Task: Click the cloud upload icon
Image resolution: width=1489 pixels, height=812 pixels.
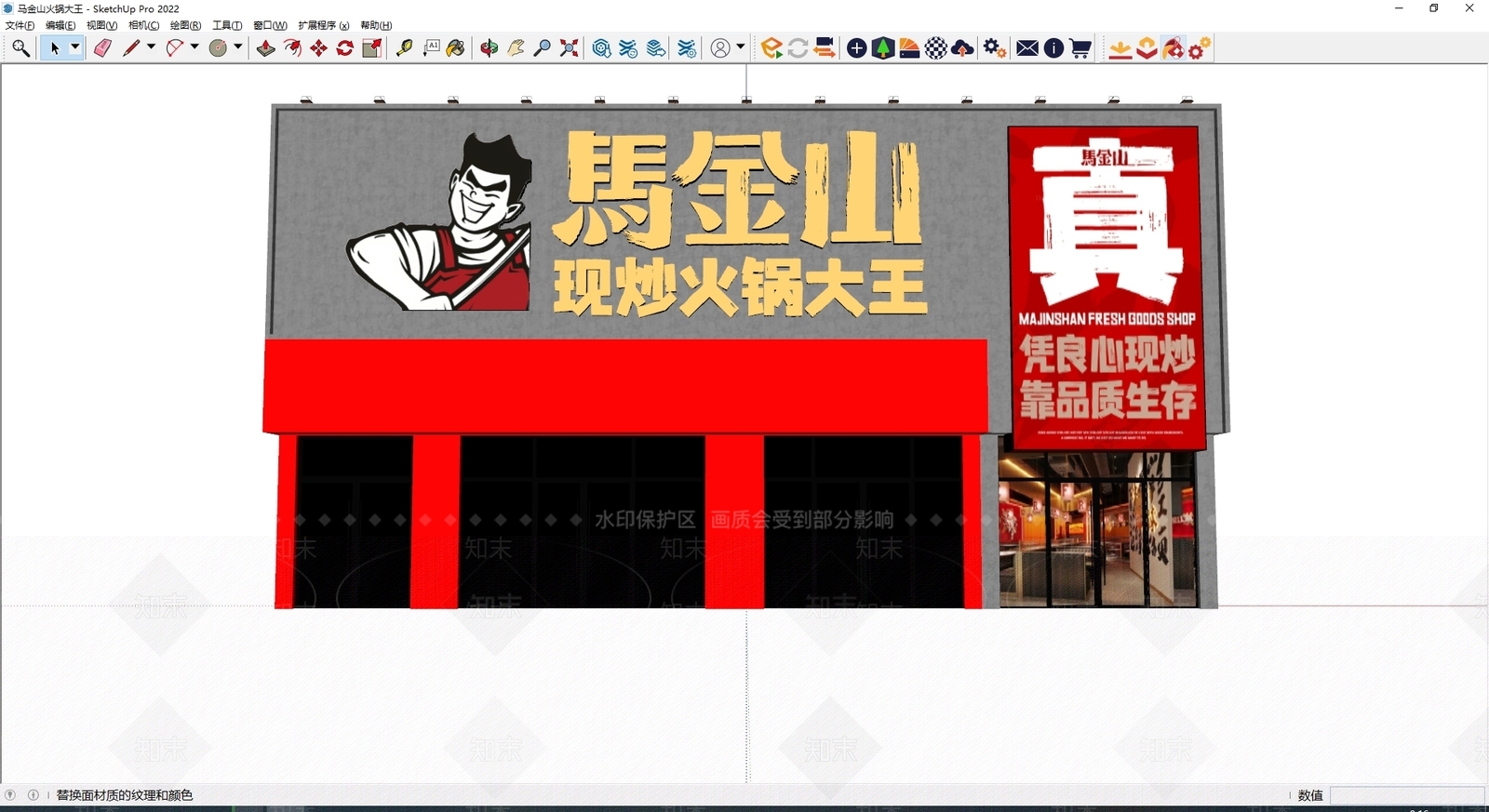Action: click(x=963, y=48)
